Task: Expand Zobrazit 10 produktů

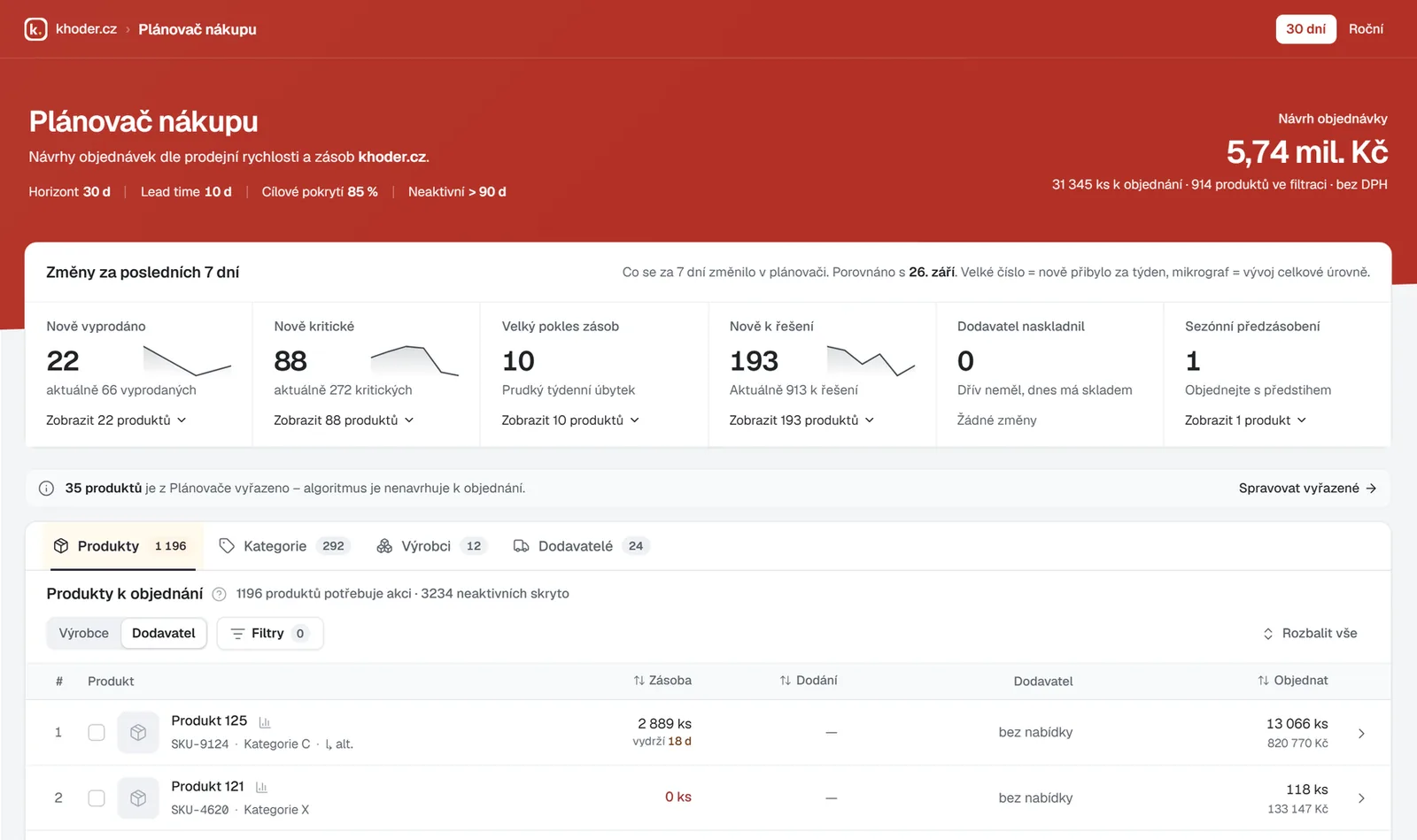Action: tap(570, 420)
